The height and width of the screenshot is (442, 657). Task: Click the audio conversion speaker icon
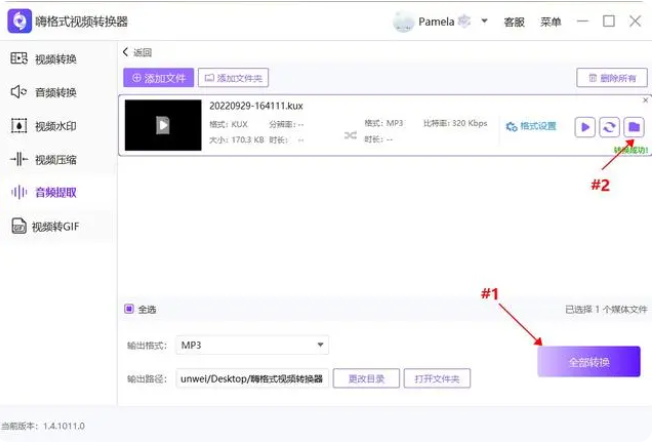coord(18,92)
